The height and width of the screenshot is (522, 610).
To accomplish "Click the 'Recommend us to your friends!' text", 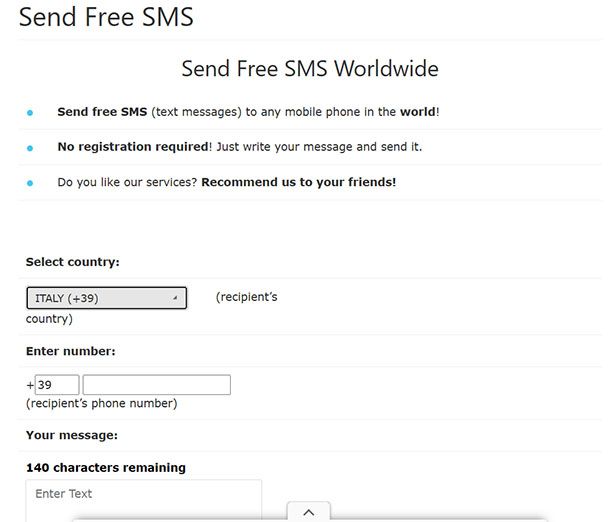I will point(299,182).
